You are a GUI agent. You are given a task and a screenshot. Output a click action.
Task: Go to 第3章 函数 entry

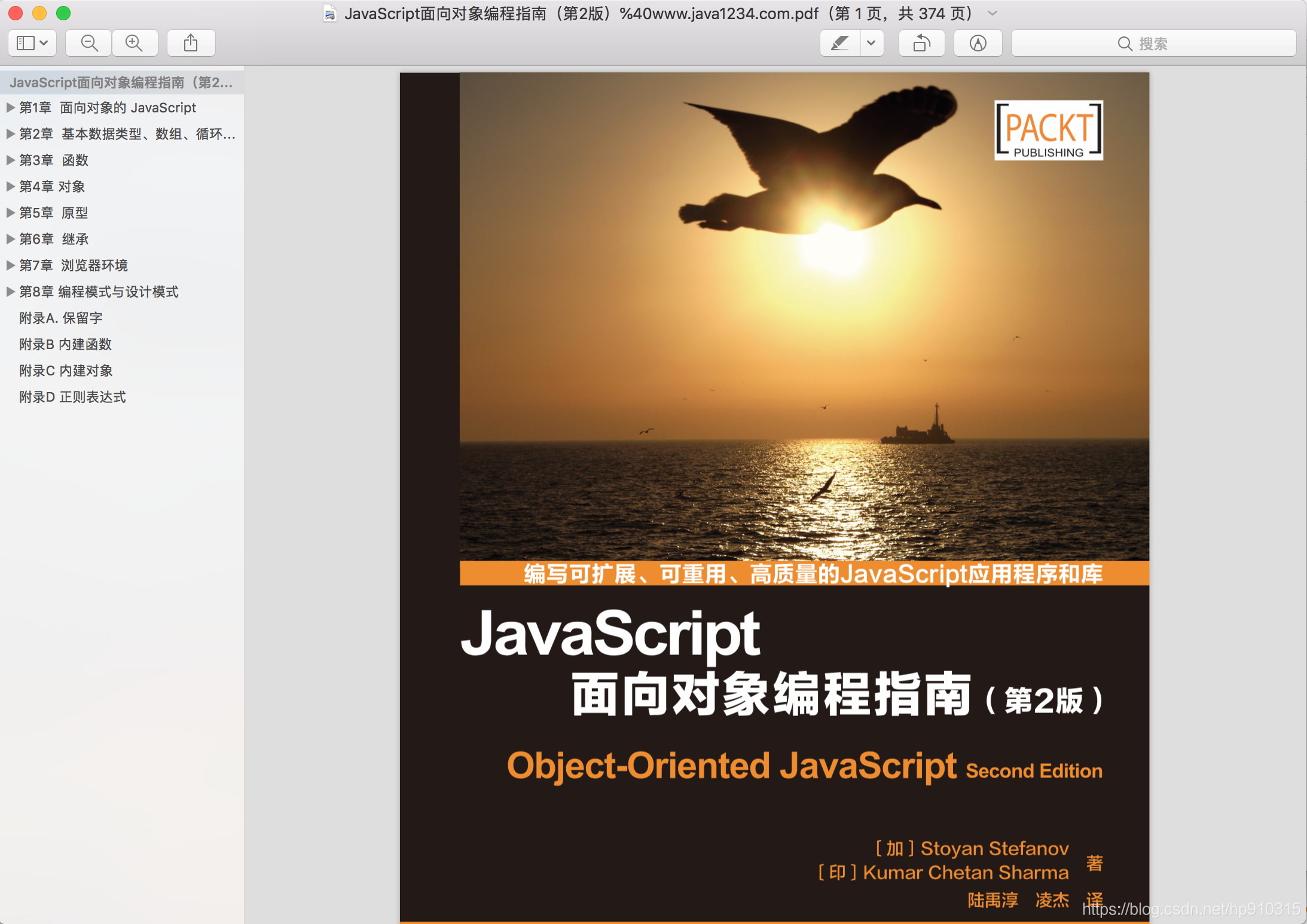point(54,160)
